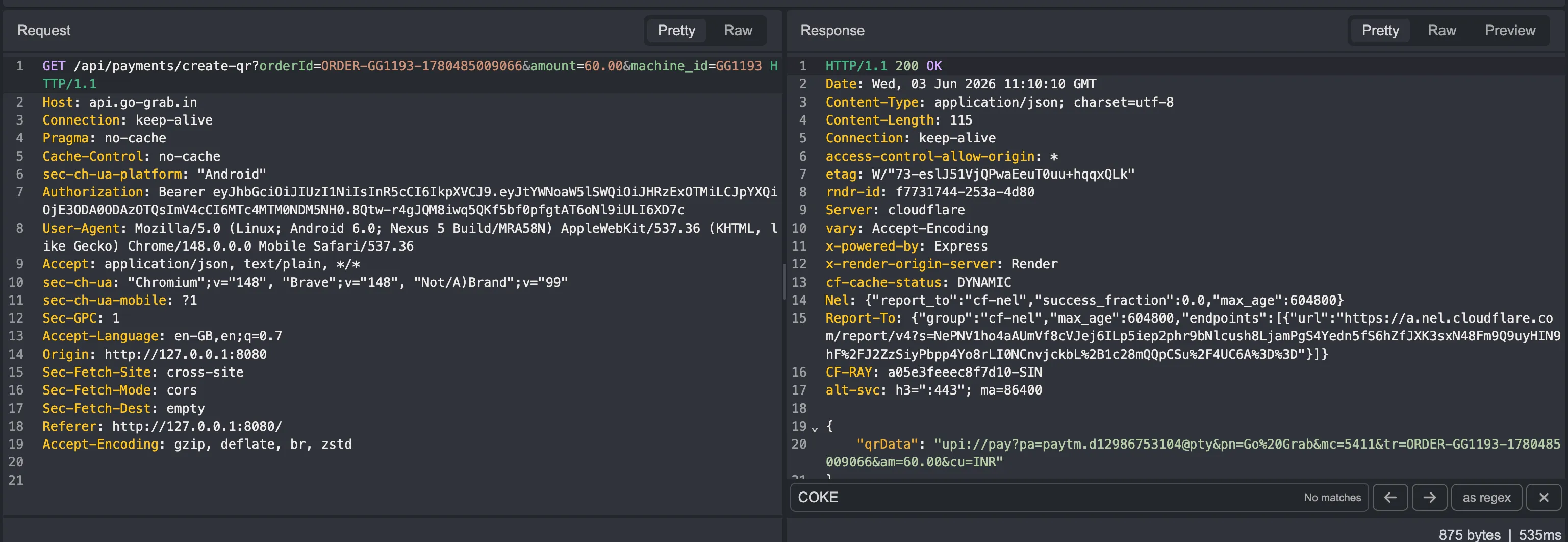Click the x-render-origin-server Render header
The image size is (1568, 542).
[941, 264]
